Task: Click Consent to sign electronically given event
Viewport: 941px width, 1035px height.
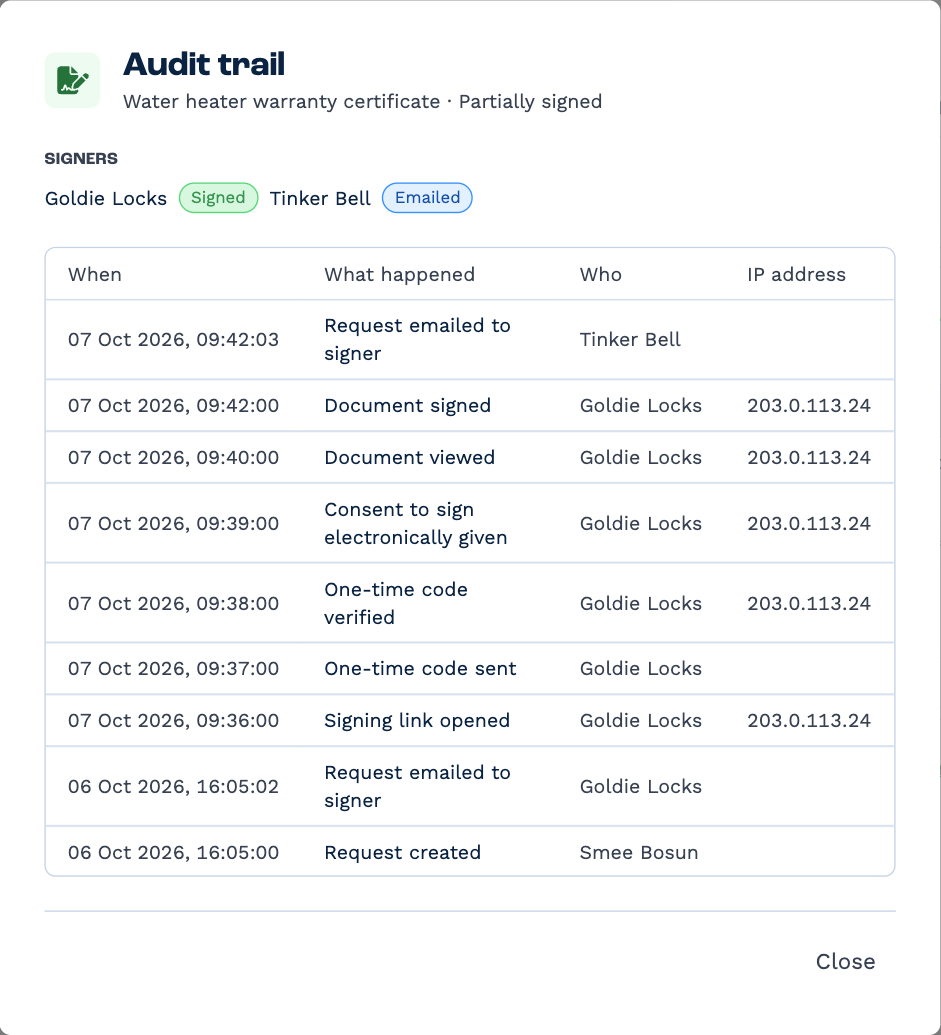Action: coord(416,523)
